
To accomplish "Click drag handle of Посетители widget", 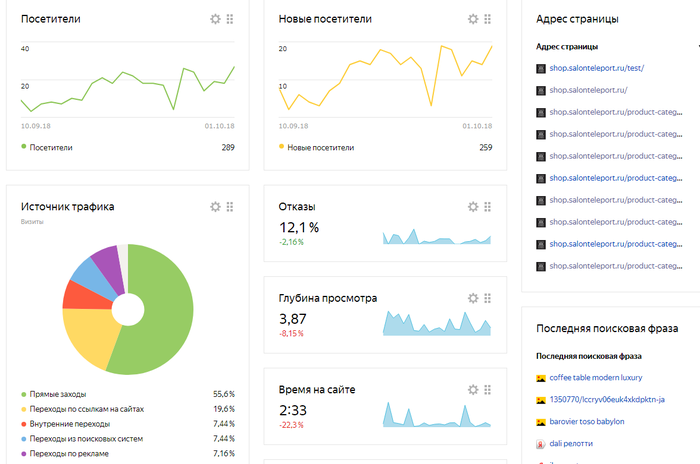I will coord(230,19).
